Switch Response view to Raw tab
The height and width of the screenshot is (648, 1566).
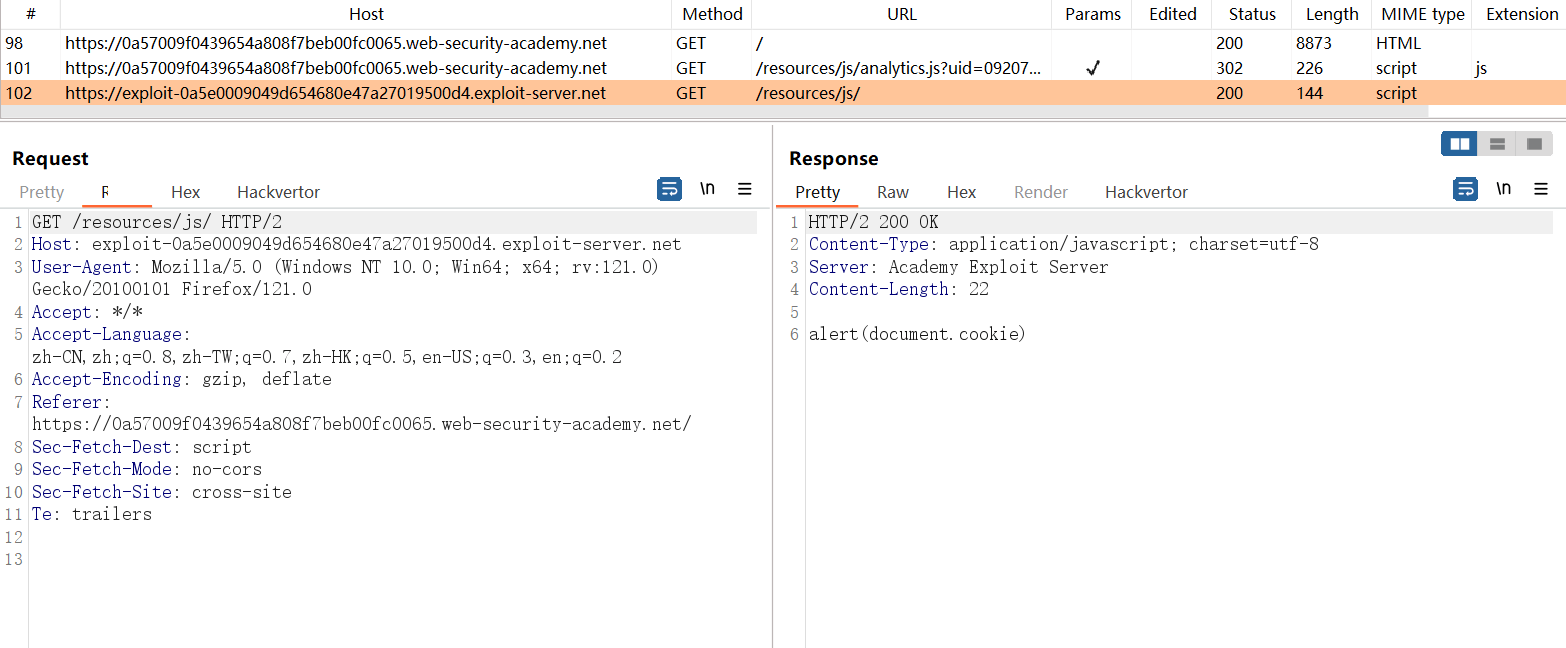893,192
